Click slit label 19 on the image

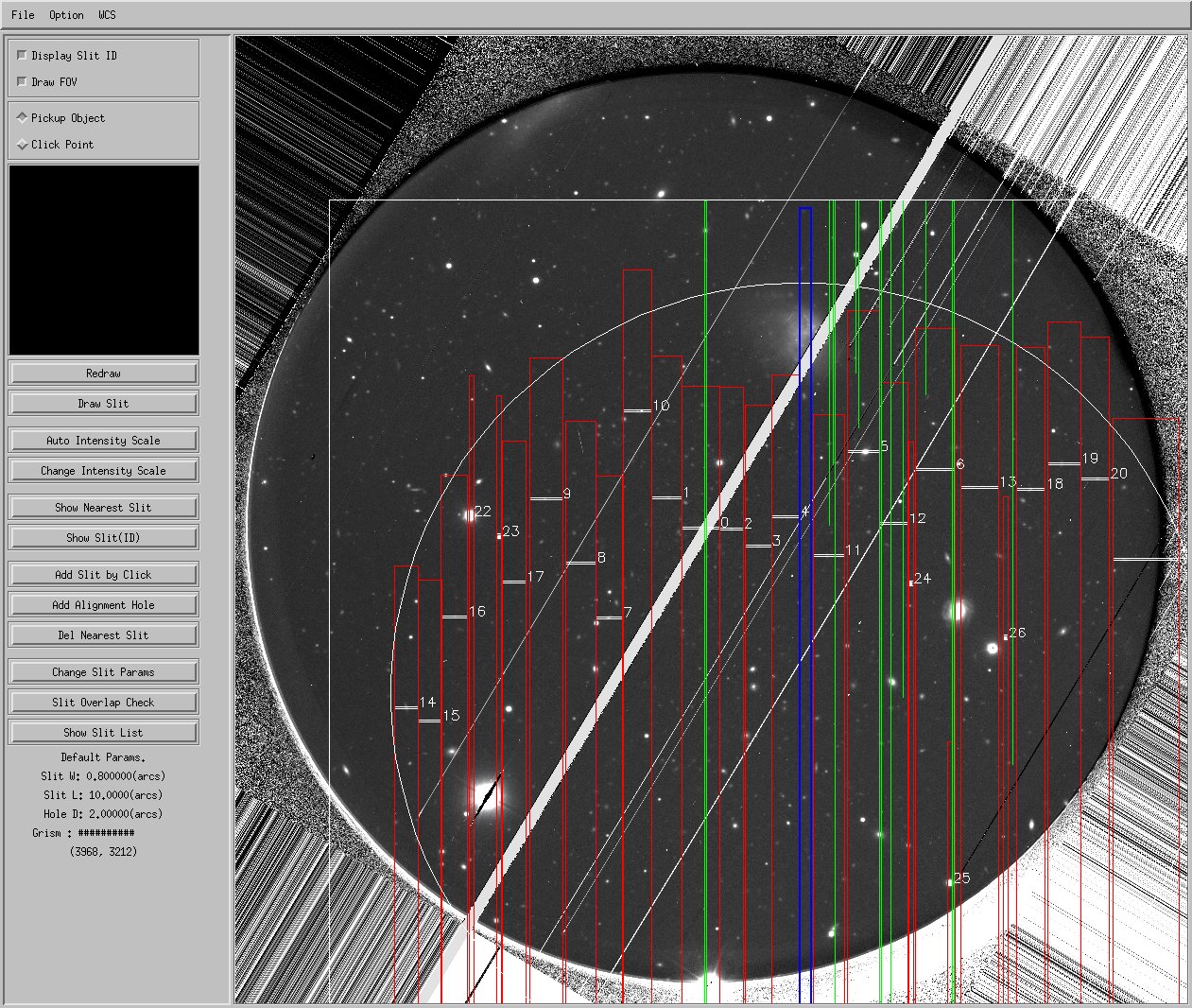tap(1090, 459)
